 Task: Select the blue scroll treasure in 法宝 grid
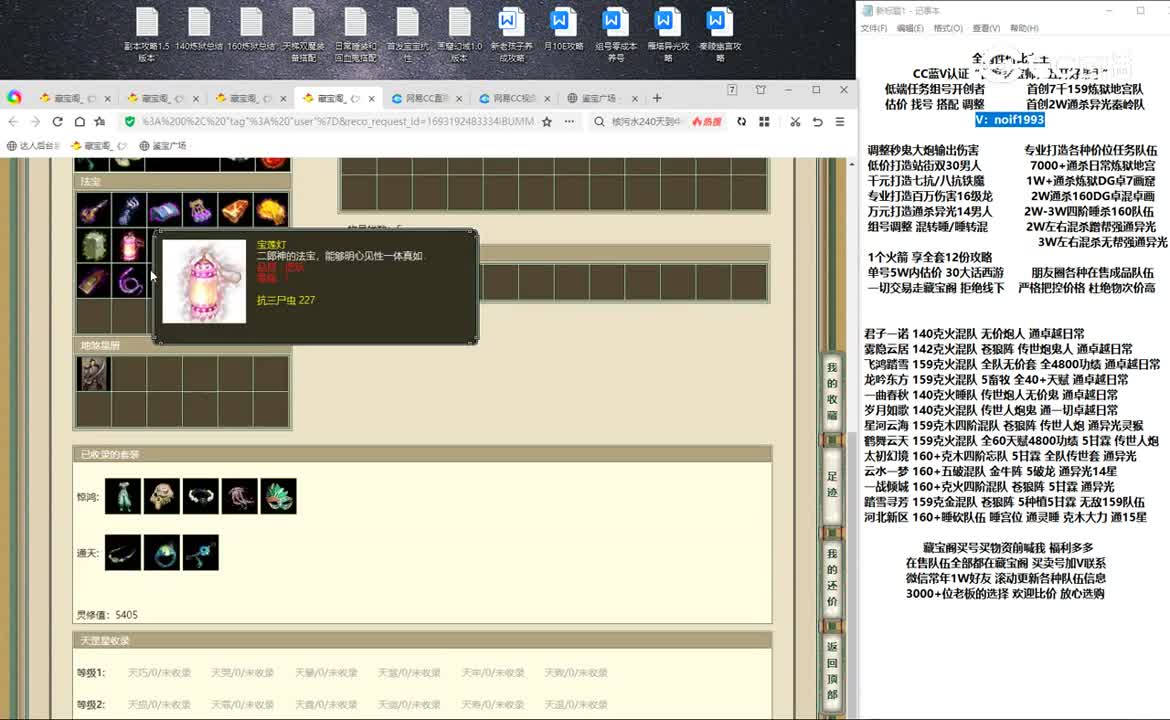tap(164, 210)
